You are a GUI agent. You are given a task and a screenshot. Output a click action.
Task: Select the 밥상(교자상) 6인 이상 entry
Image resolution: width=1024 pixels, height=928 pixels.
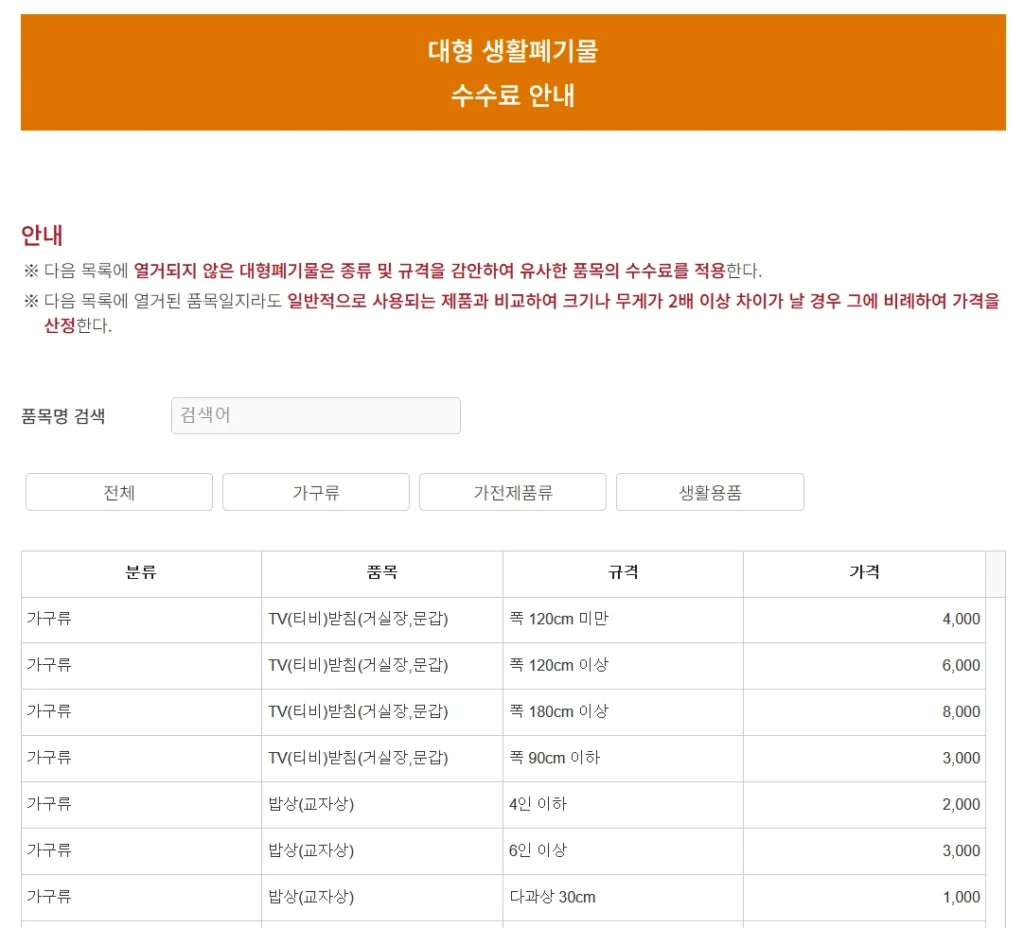[500, 850]
